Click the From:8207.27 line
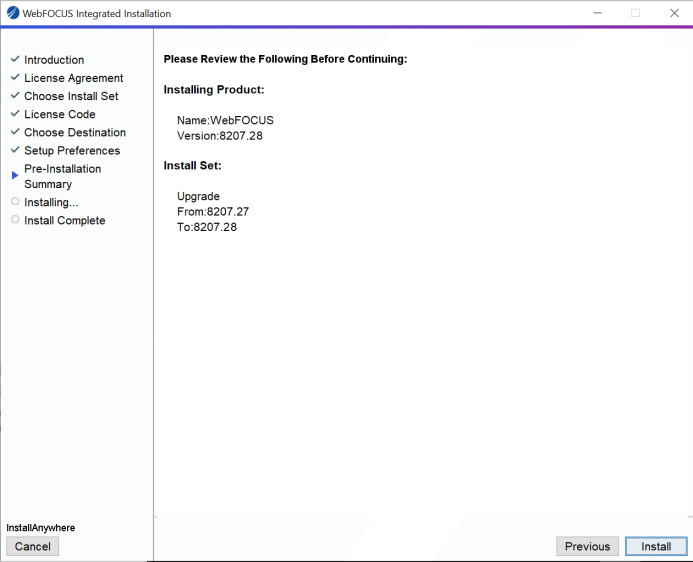 click(213, 212)
